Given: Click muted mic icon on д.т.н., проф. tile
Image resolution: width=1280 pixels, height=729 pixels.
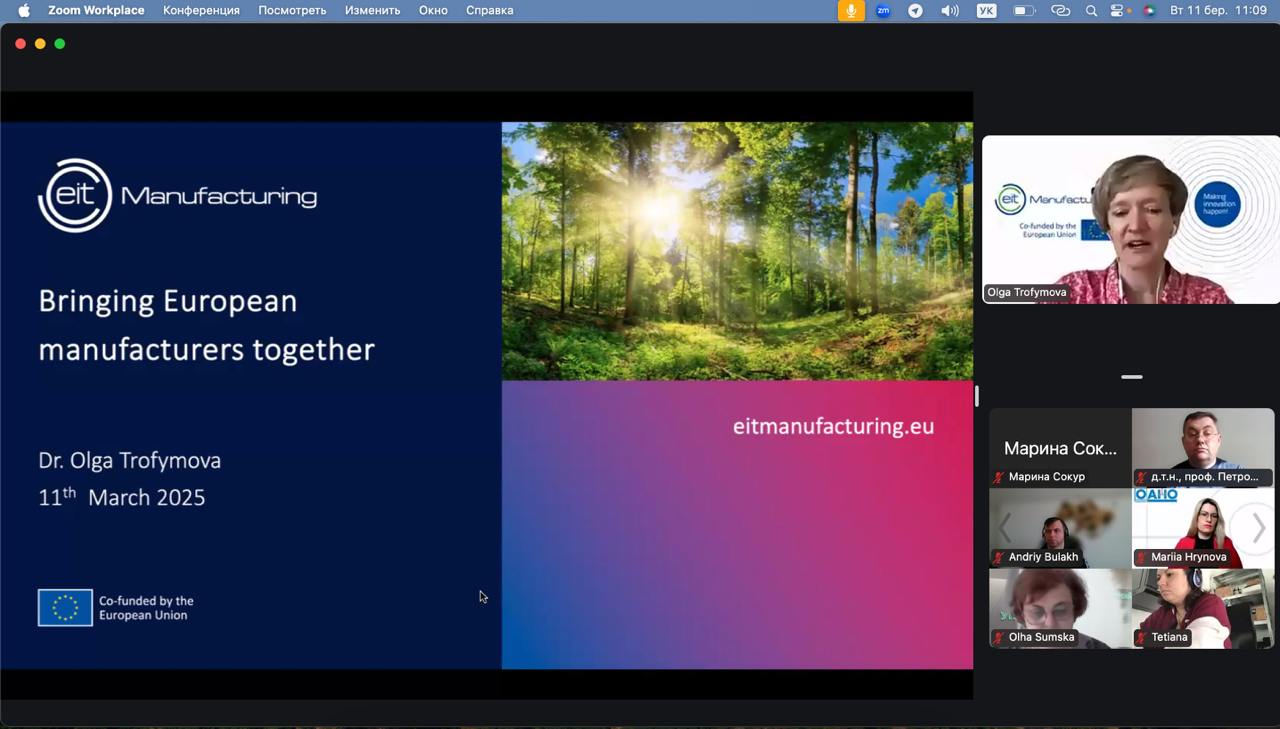Looking at the screenshot, I should [1141, 477].
